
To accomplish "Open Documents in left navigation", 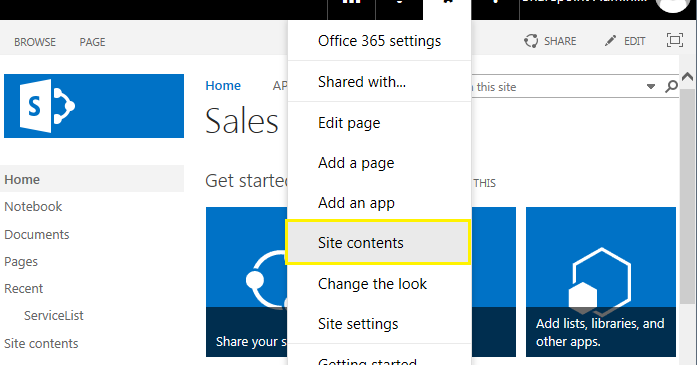I will [36, 234].
